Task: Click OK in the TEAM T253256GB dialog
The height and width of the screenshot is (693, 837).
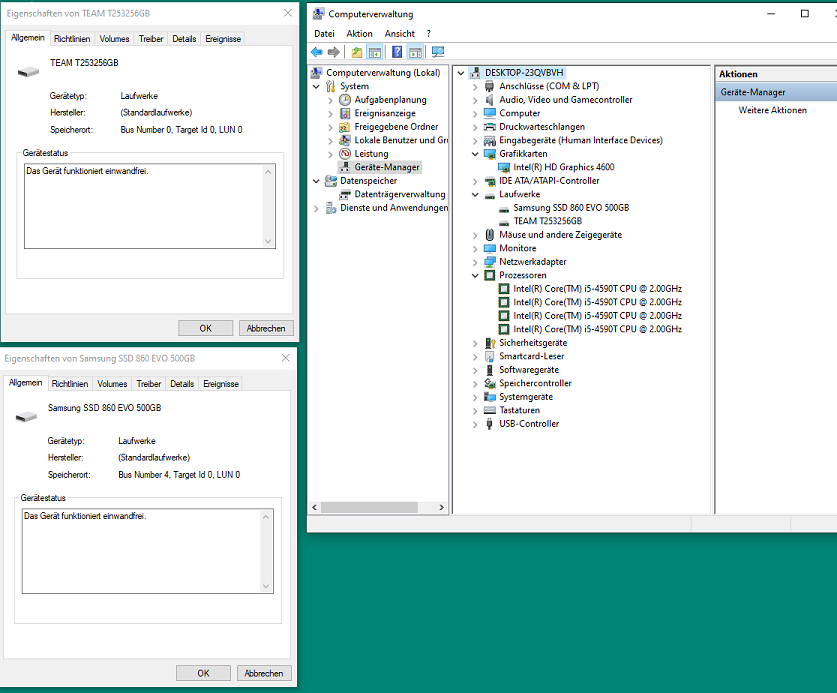Action: pos(205,328)
